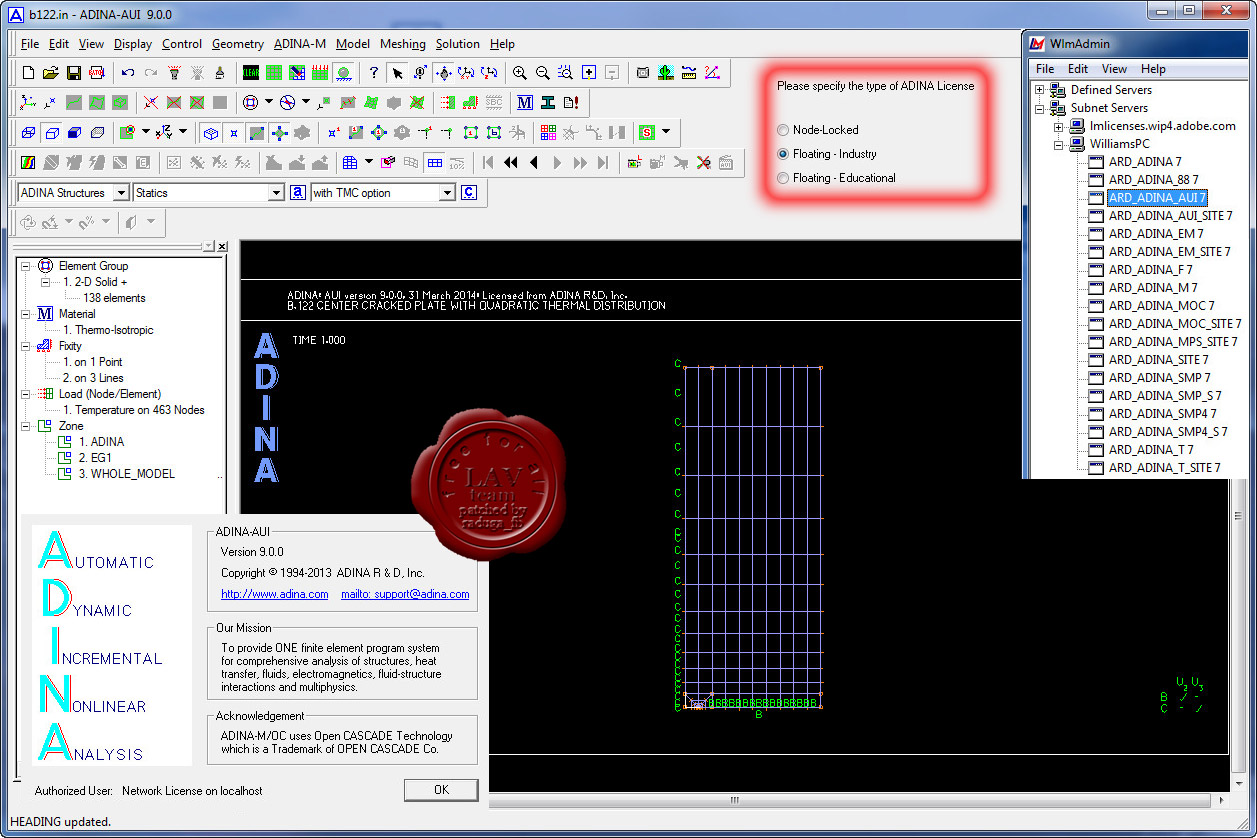Click the Element Group circle icon in toolbar
The height and width of the screenshot is (838, 1257).
250,102
